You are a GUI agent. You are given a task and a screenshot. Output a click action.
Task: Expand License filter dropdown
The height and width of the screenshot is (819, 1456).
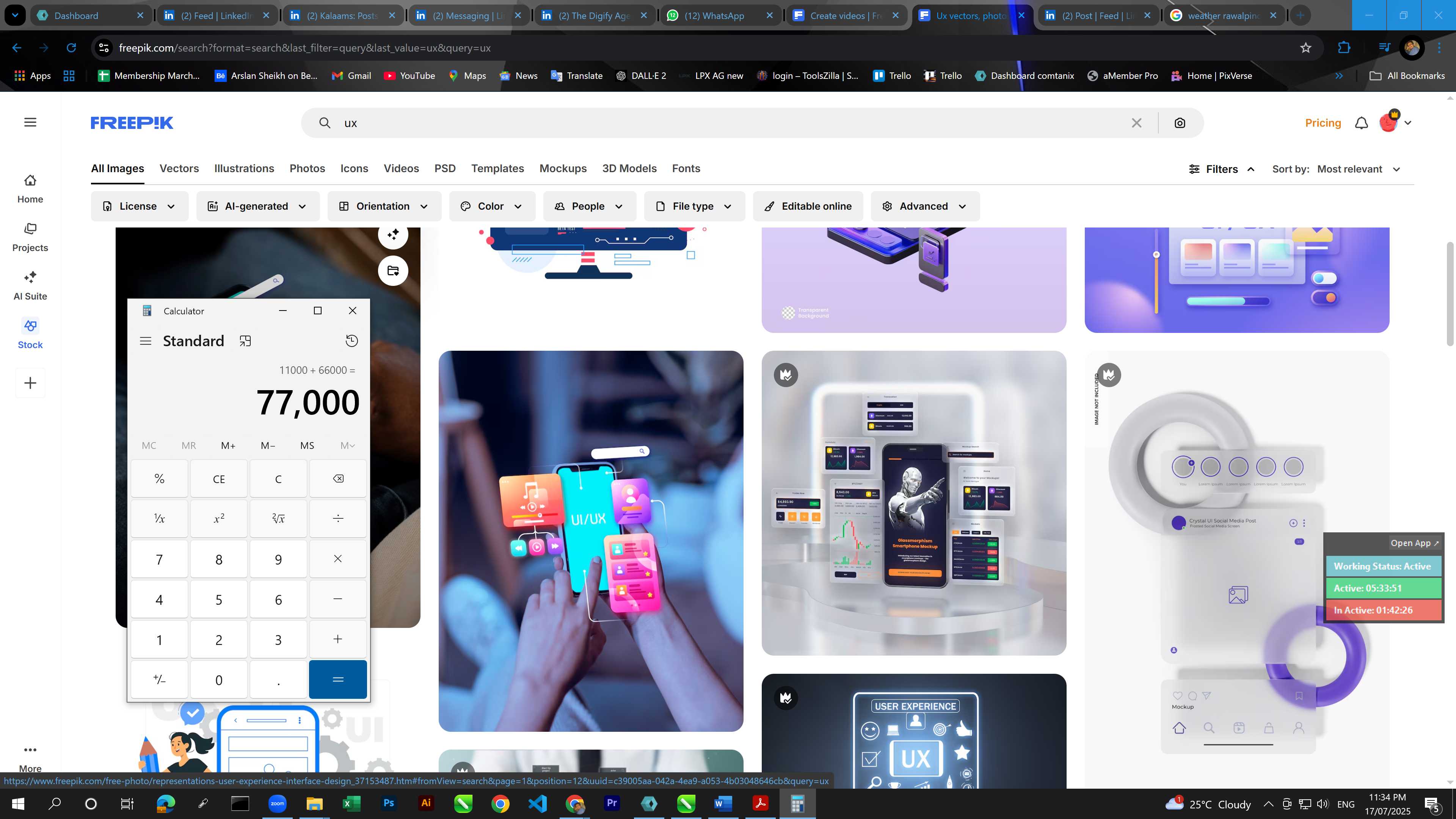[140, 206]
